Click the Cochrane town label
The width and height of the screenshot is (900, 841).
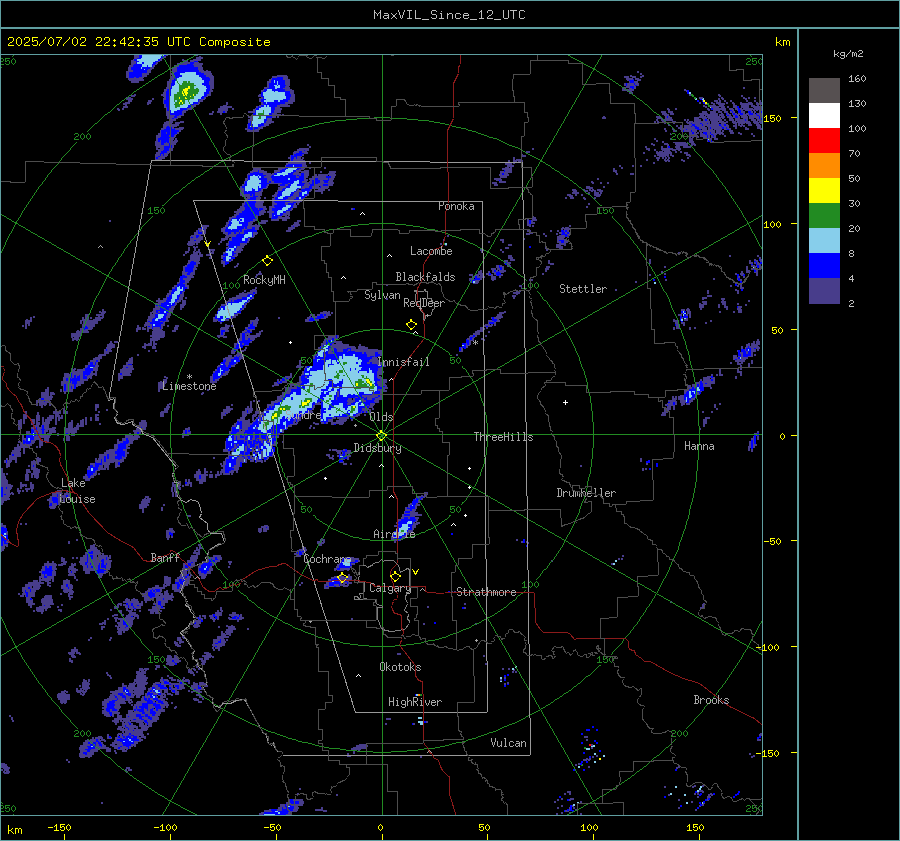[327, 559]
